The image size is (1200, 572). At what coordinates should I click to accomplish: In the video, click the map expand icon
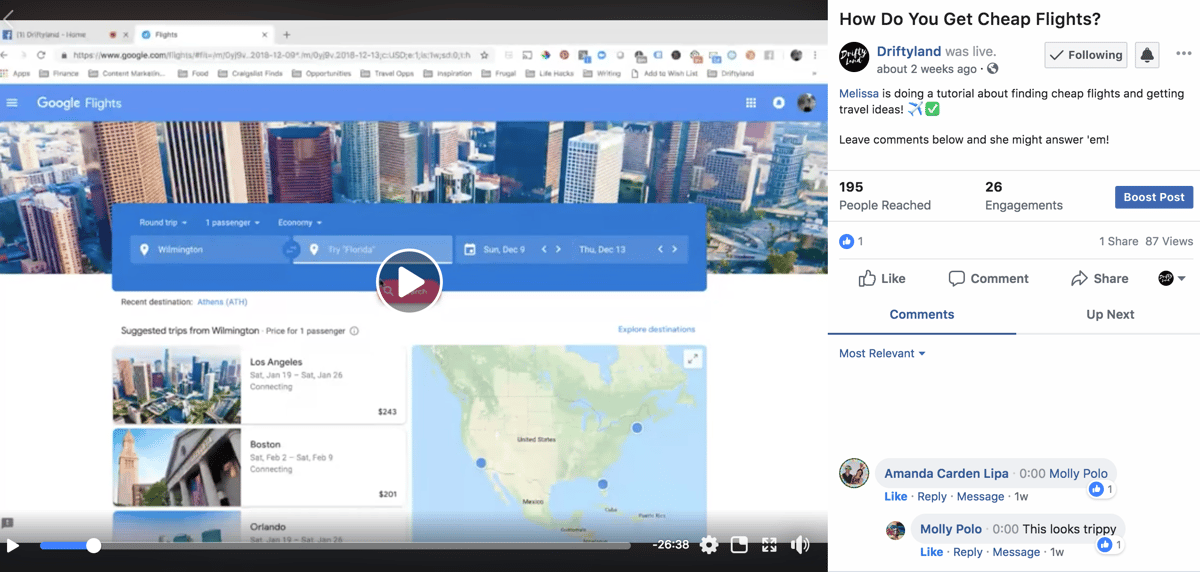692,359
